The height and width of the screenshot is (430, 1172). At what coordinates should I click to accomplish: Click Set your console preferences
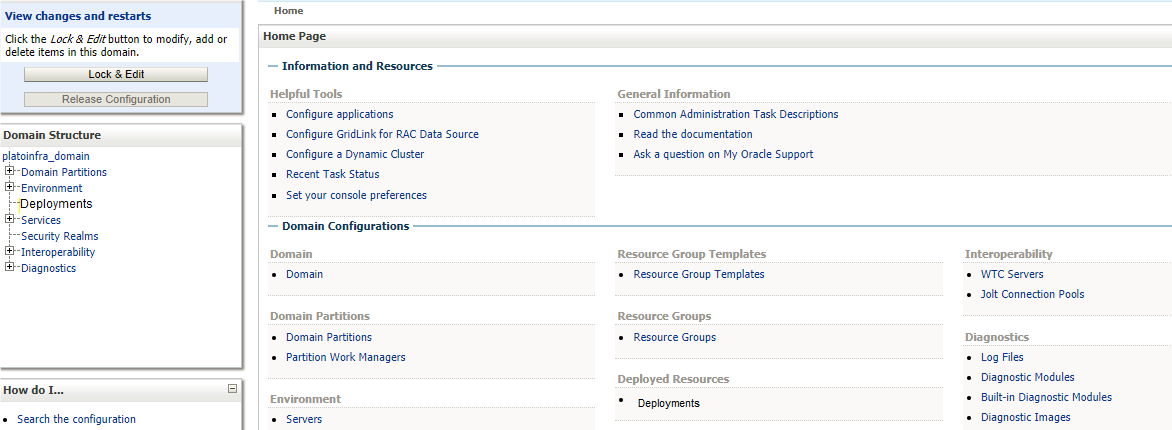coord(356,195)
